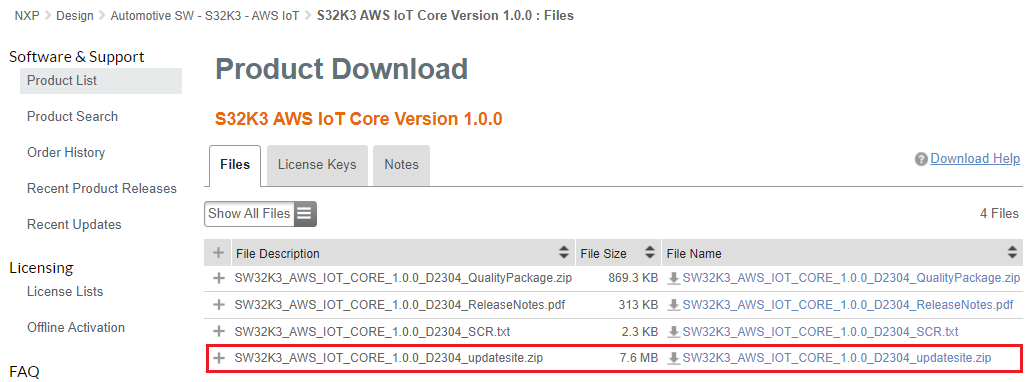Screen dimensions: 1034x382
Task: Open Product List in sidebar
Action: tap(101, 80)
